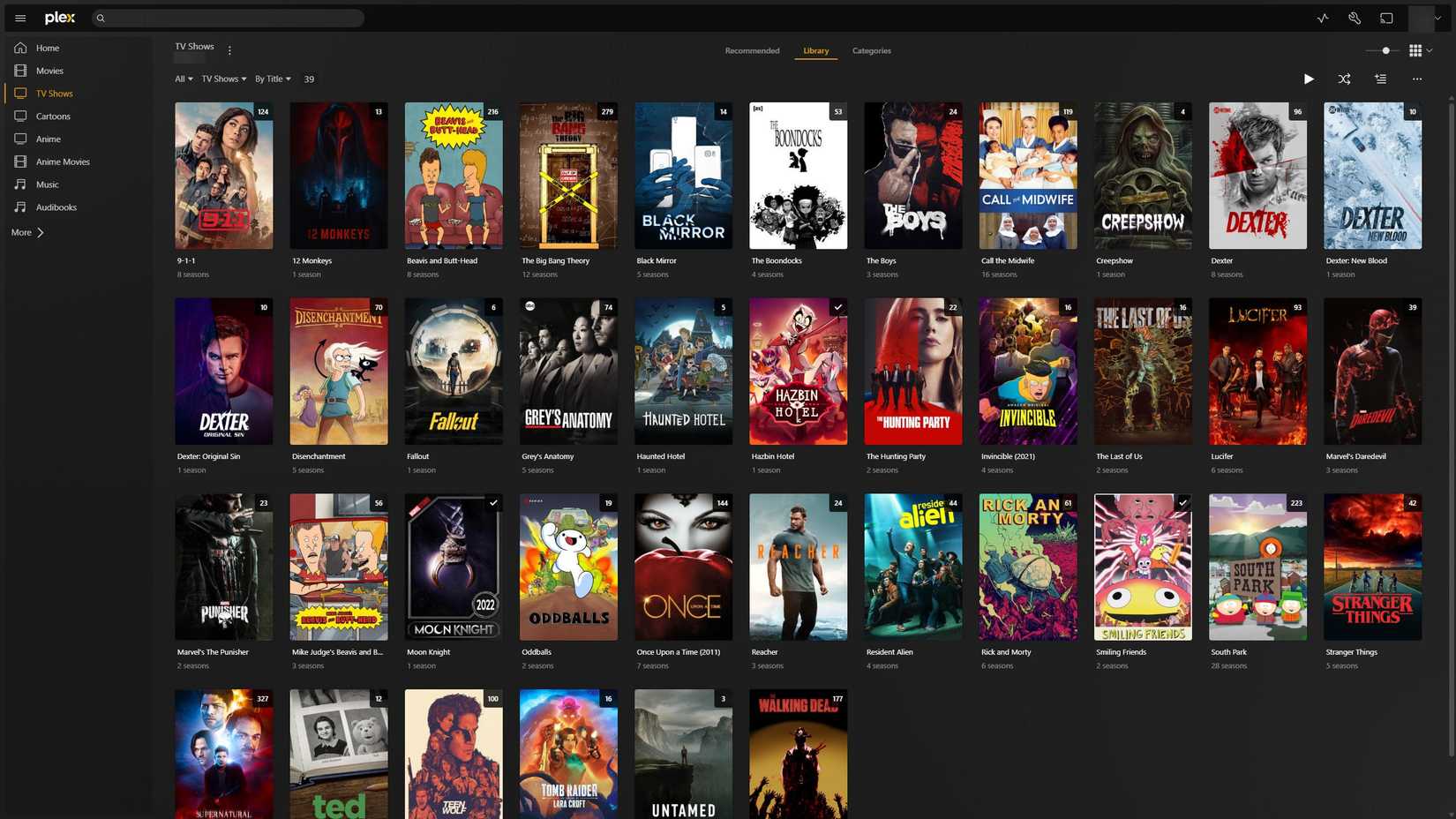Open the TV Shows type dropdown
Image resolution: width=1456 pixels, height=819 pixels.
[224, 79]
